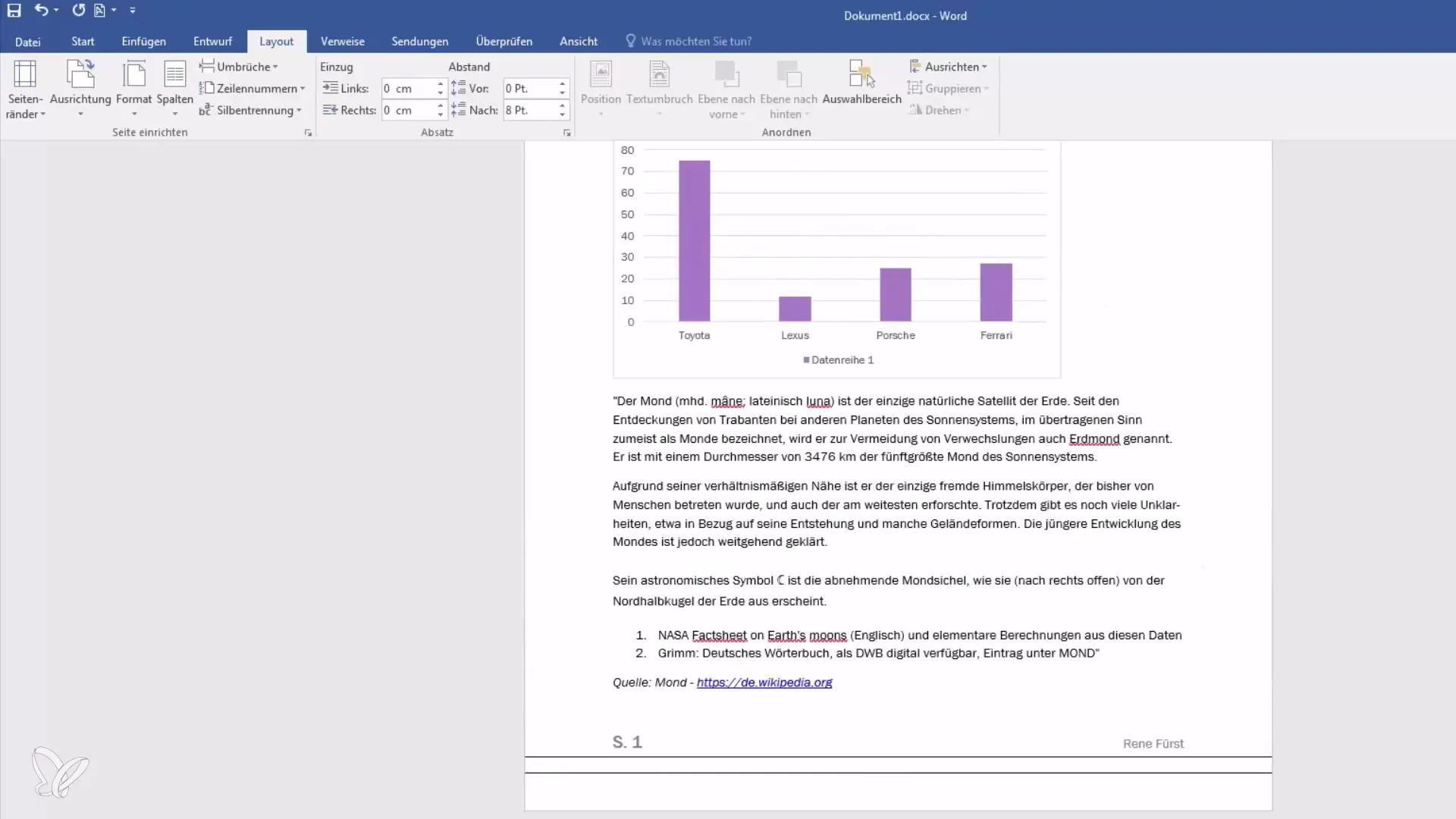Screen dimensions: 1456x819
Task: Click the Undo arrow icon
Action: pyautogui.click(x=41, y=11)
